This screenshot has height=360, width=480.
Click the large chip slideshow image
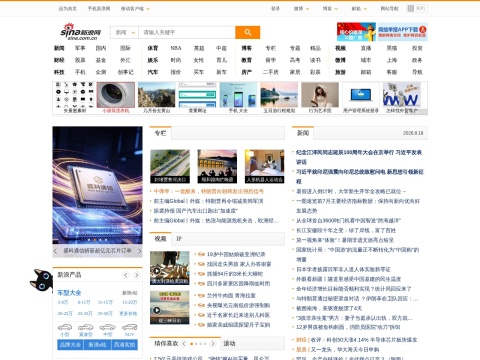[x=97, y=185]
